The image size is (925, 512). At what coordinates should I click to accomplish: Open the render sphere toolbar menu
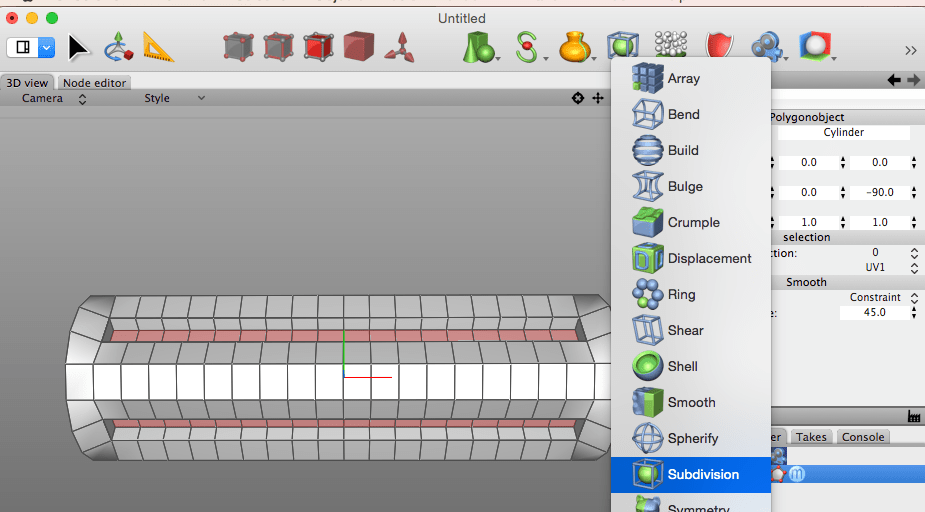(816, 47)
